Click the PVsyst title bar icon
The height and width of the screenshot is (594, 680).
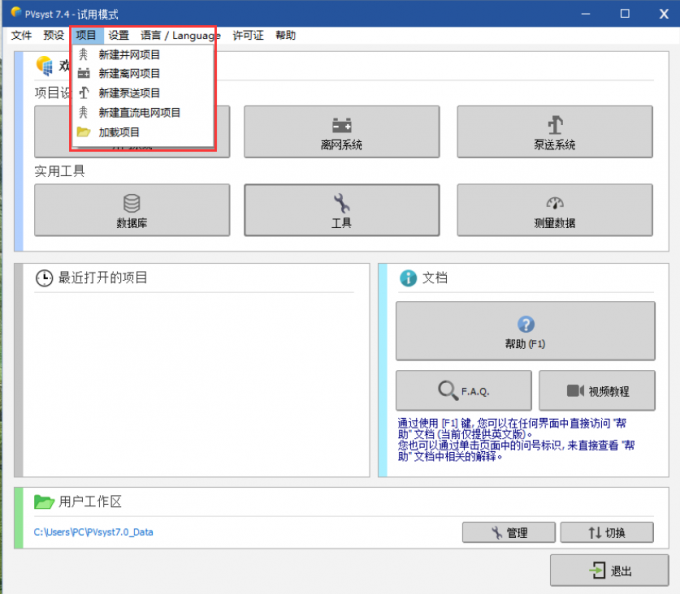click(x=16, y=12)
